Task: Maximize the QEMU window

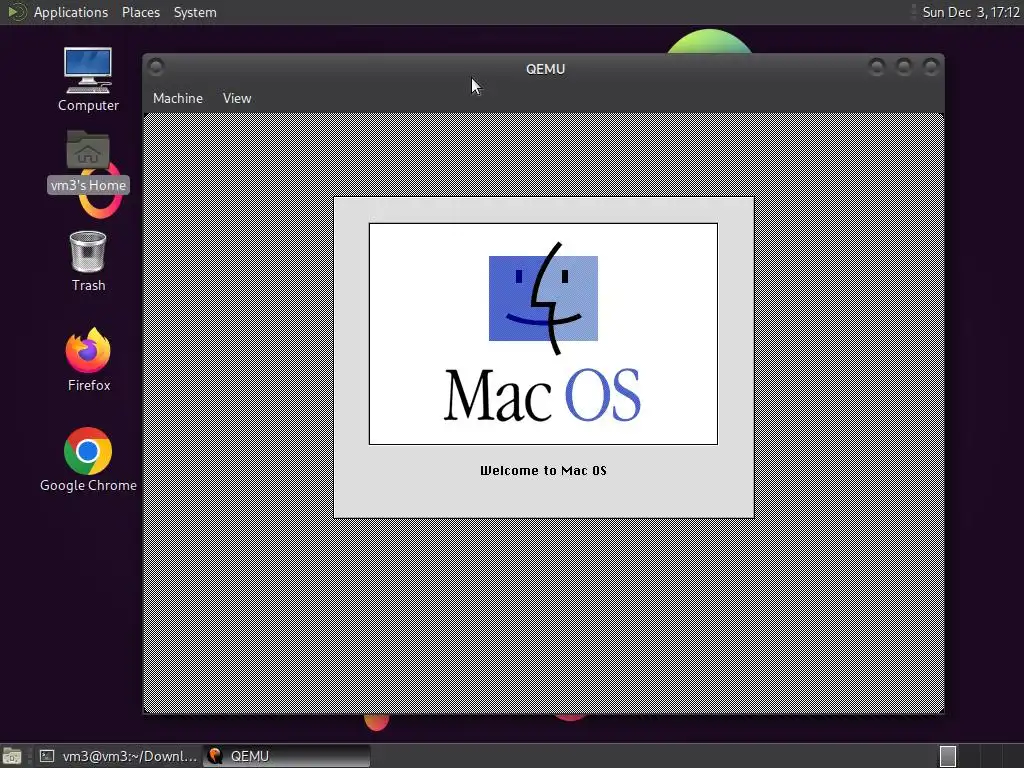Action: tap(904, 67)
